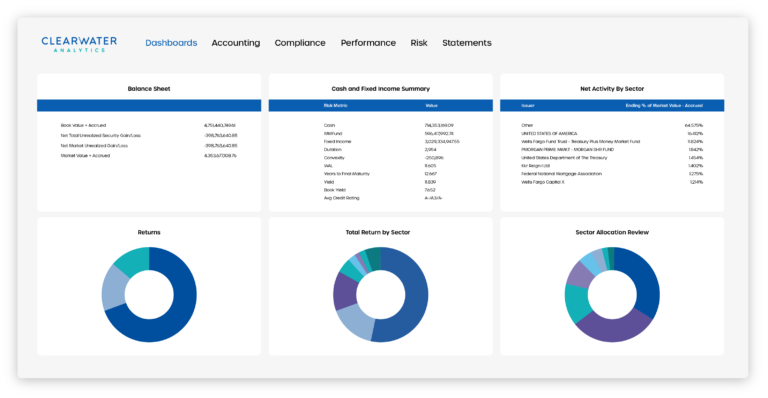Click the Risk Metric column header
The height and width of the screenshot is (398, 768).
tap(336, 105)
